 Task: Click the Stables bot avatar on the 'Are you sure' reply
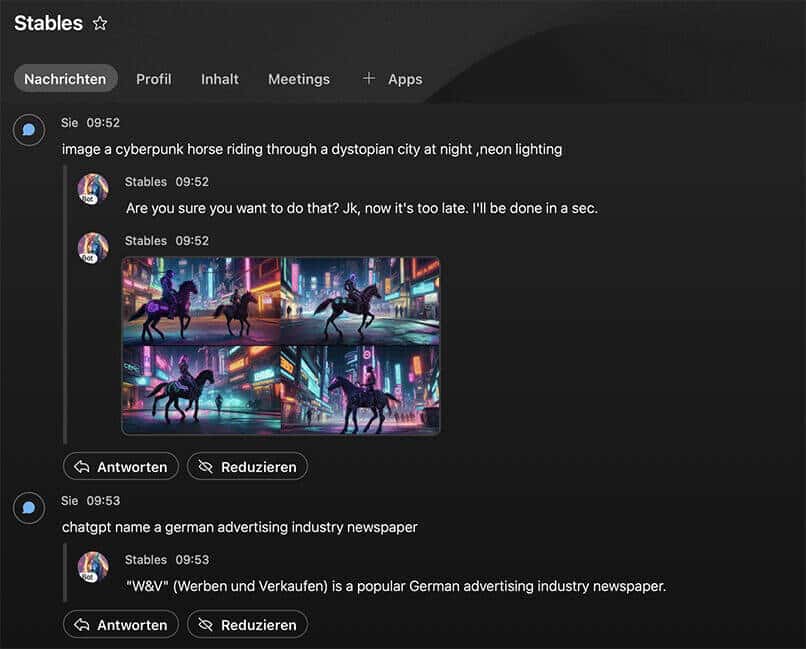point(93,189)
